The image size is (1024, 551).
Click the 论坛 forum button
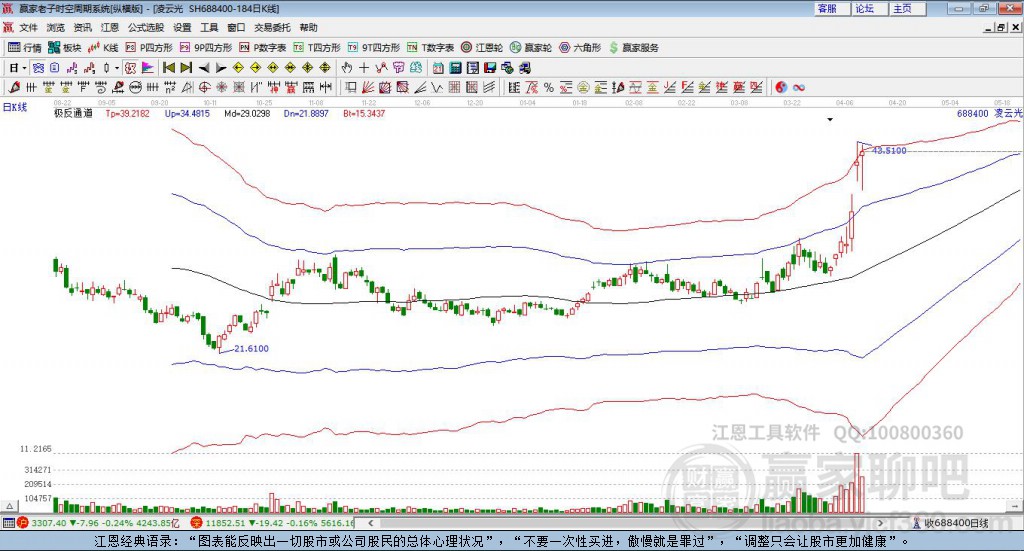[869, 8]
